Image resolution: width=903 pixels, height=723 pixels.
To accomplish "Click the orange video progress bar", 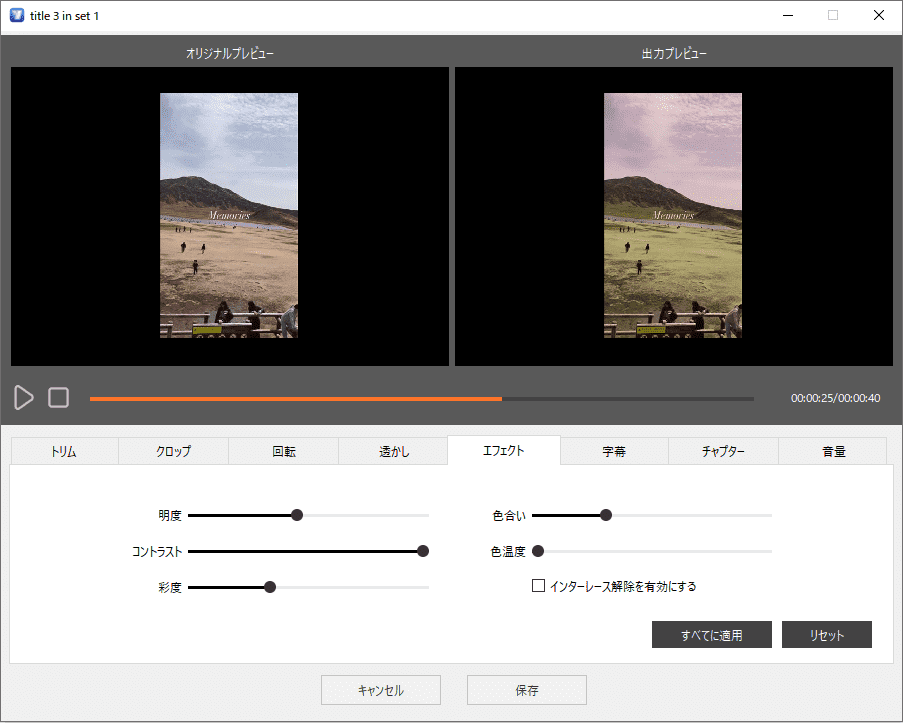I will [x=296, y=398].
